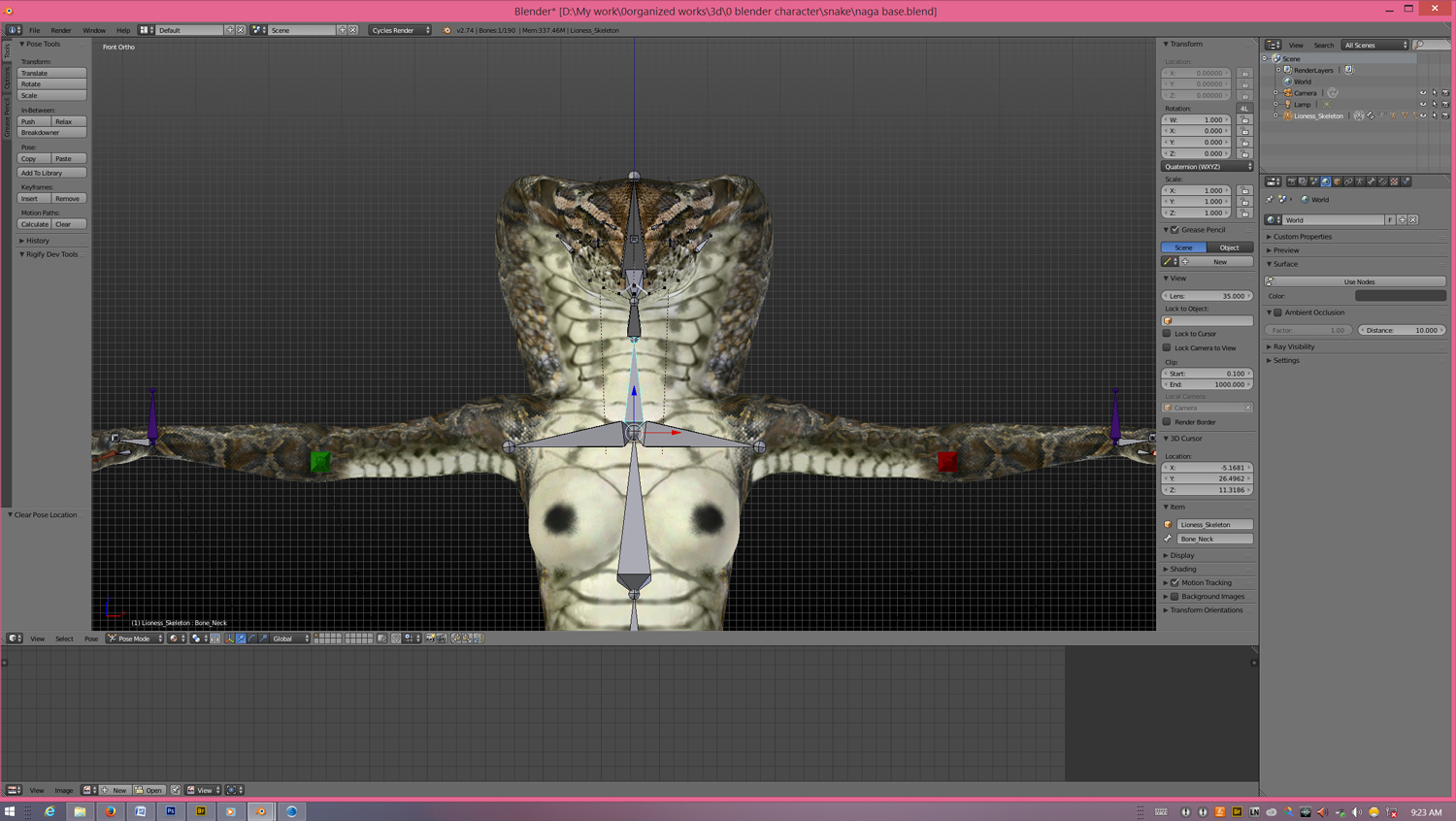Click the Add To Library button
Image resolution: width=1456 pixels, height=821 pixels.
[51, 173]
